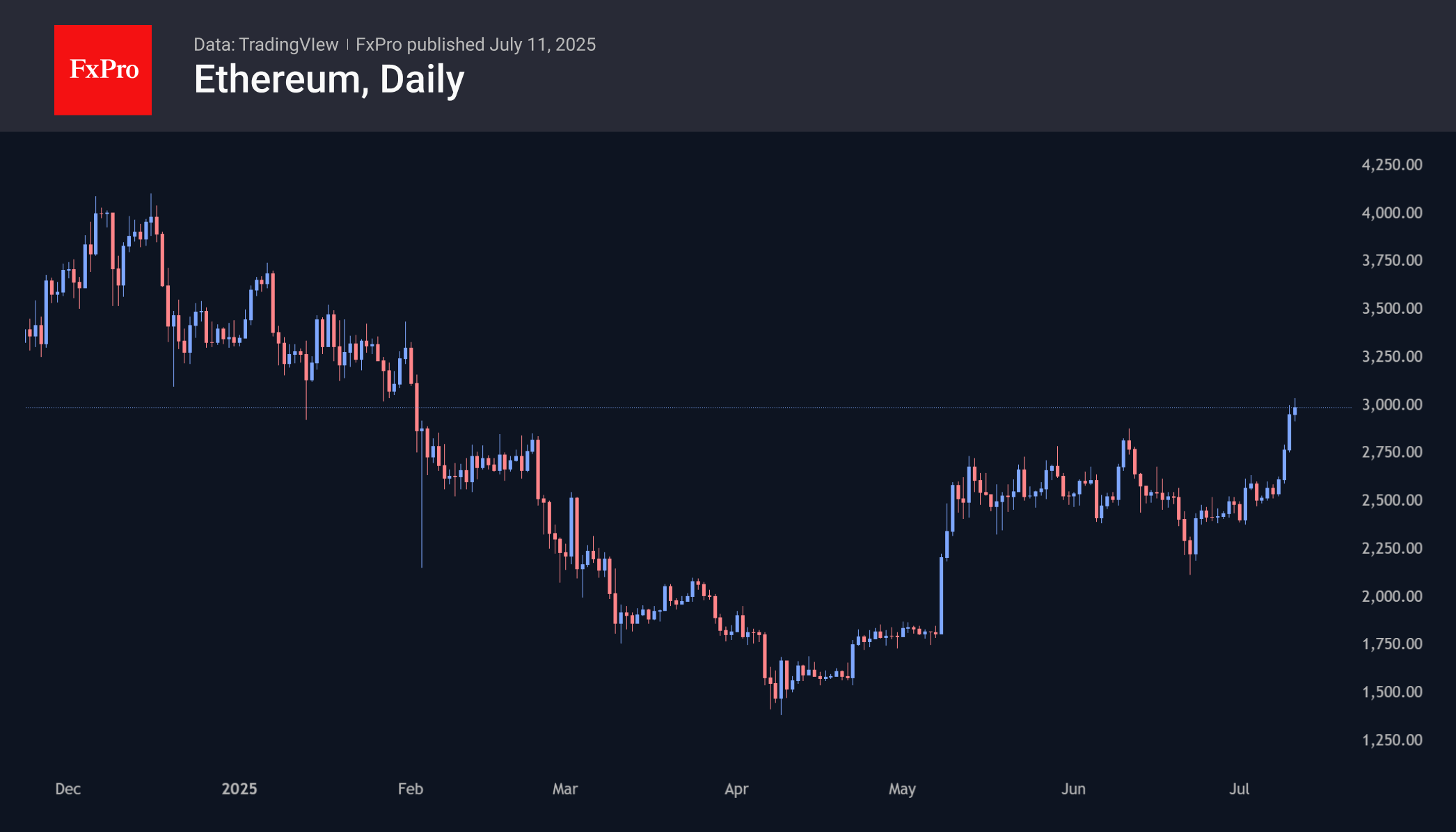Click the 2,500.00 price axis label
The image size is (1456, 832).
click(1391, 500)
